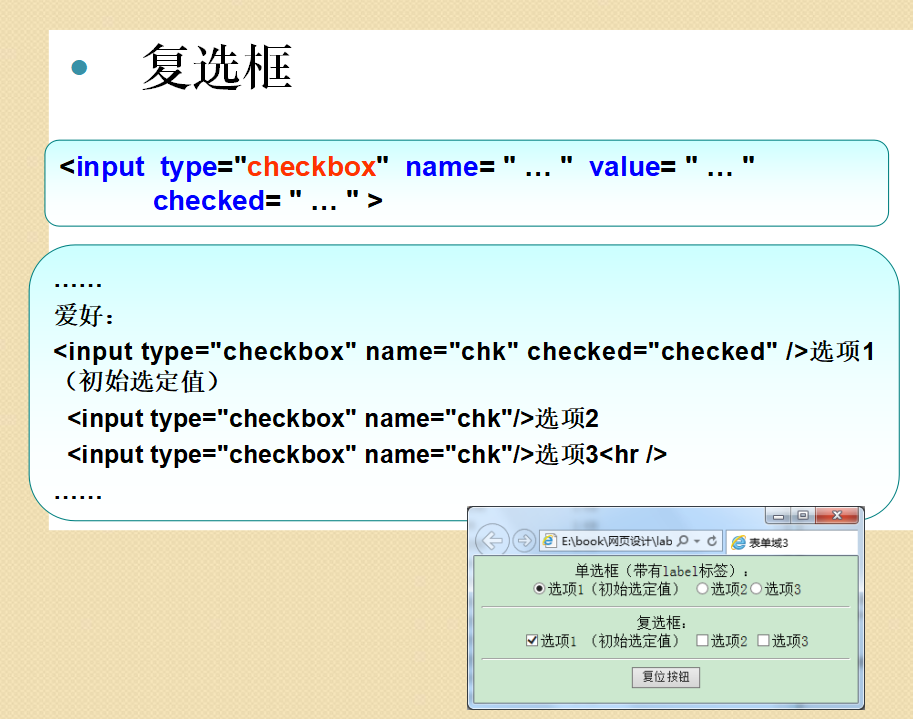Select the 表单域3 browser tab
Screen dimensions: 913x719
pos(792,543)
